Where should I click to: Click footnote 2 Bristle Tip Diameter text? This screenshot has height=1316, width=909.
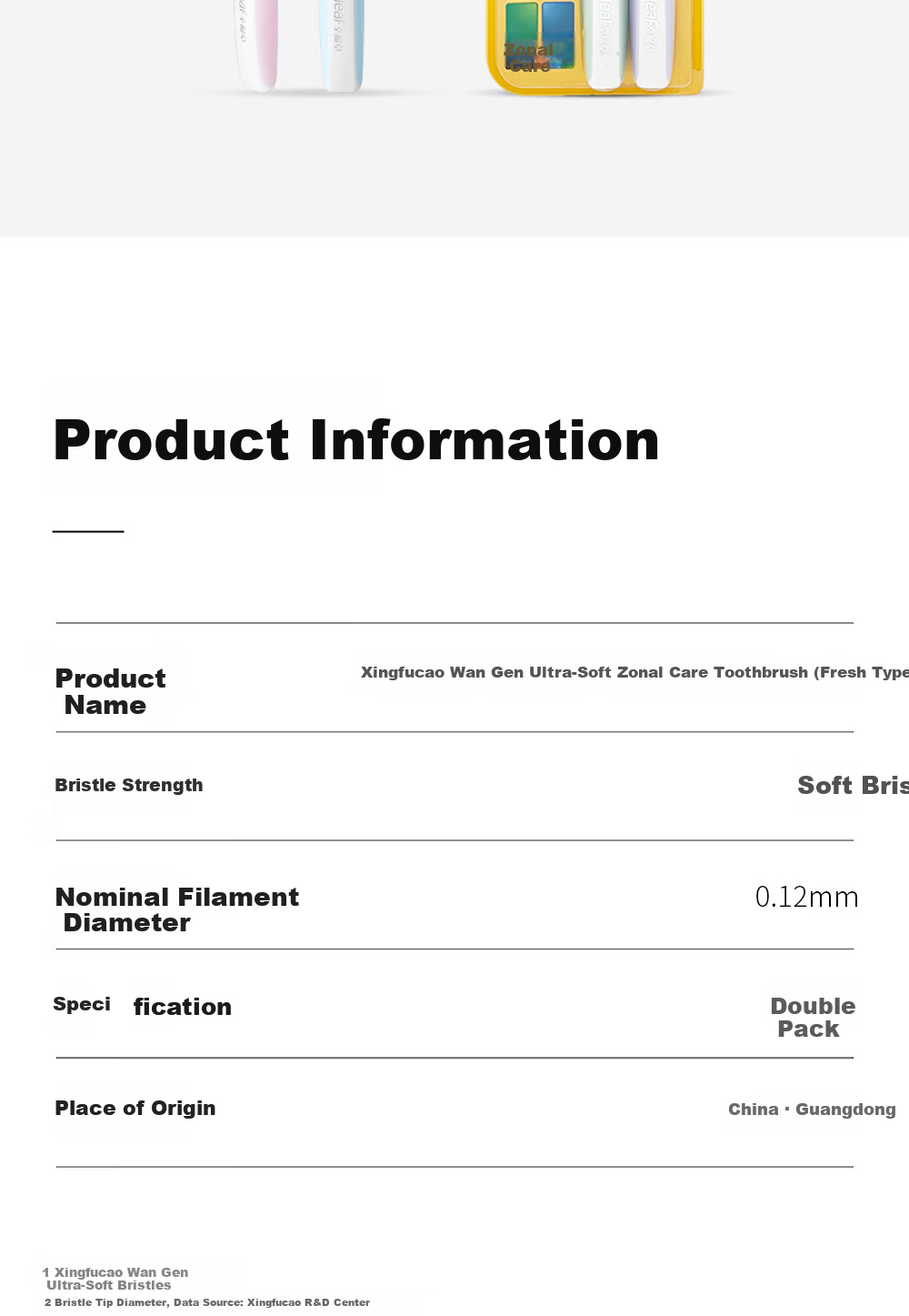click(x=207, y=1302)
